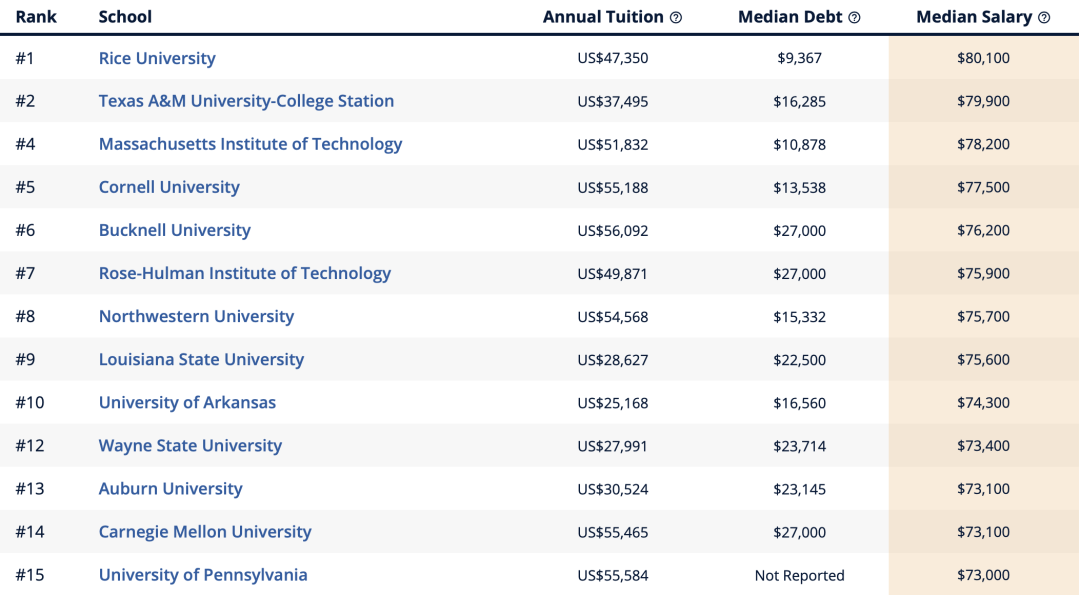
Task: Click the Annual Tuition help icon
Action: [676, 18]
